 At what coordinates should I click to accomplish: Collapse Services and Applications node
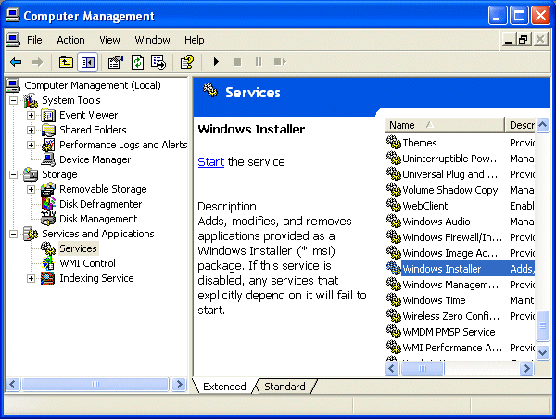[x=13, y=234]
